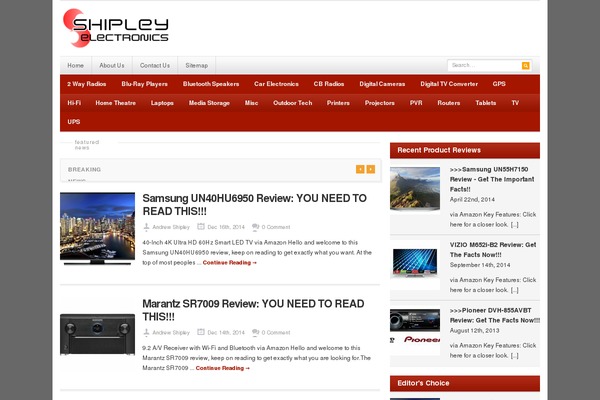
Task: Open Marantz SR7009 Review article title
Action: [253, 310]
